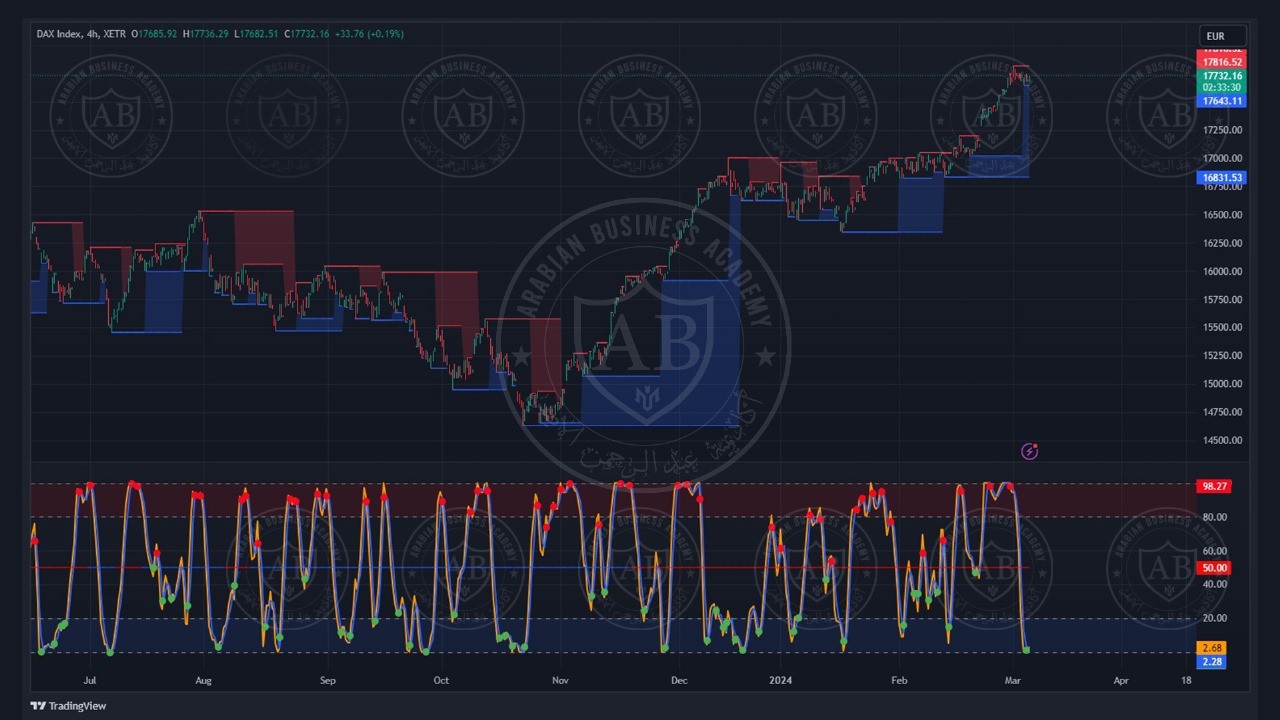Viewport: 1280px width, 720px height.
Task: Click the 18 date label on time axis
Action: point(1186,681)
